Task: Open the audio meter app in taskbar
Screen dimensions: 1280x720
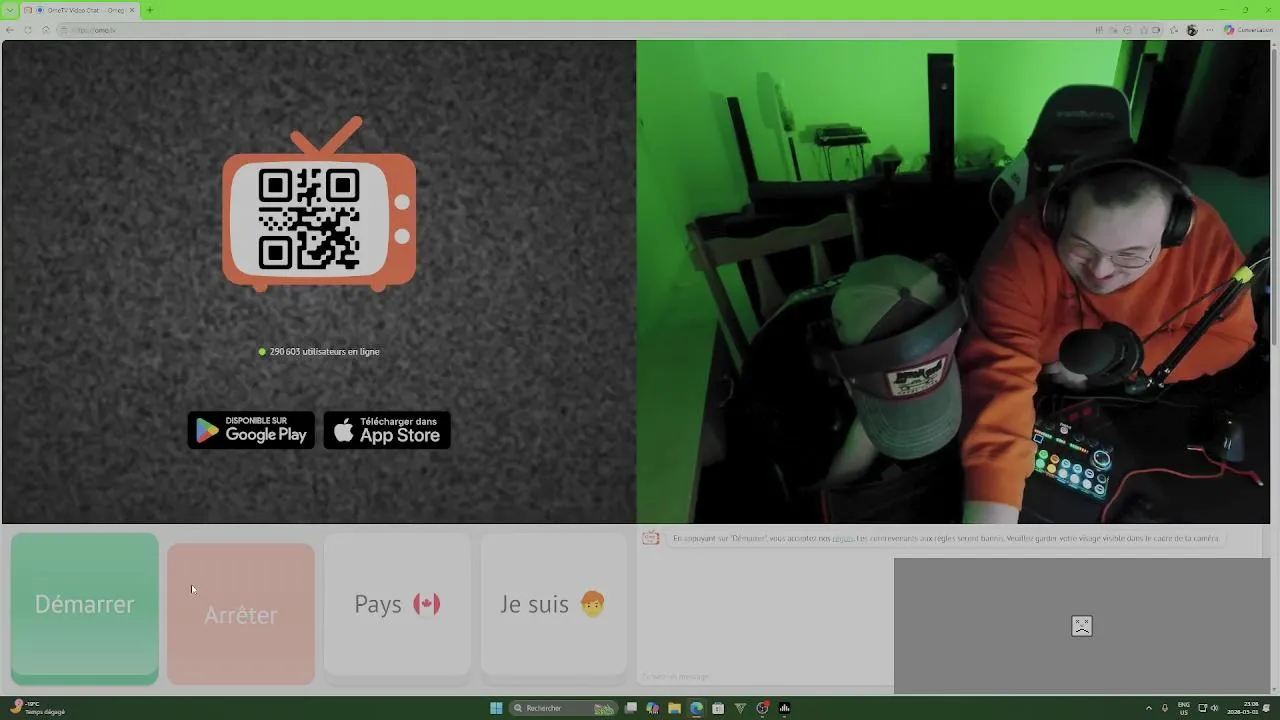Action: click(x=785, y=708)
